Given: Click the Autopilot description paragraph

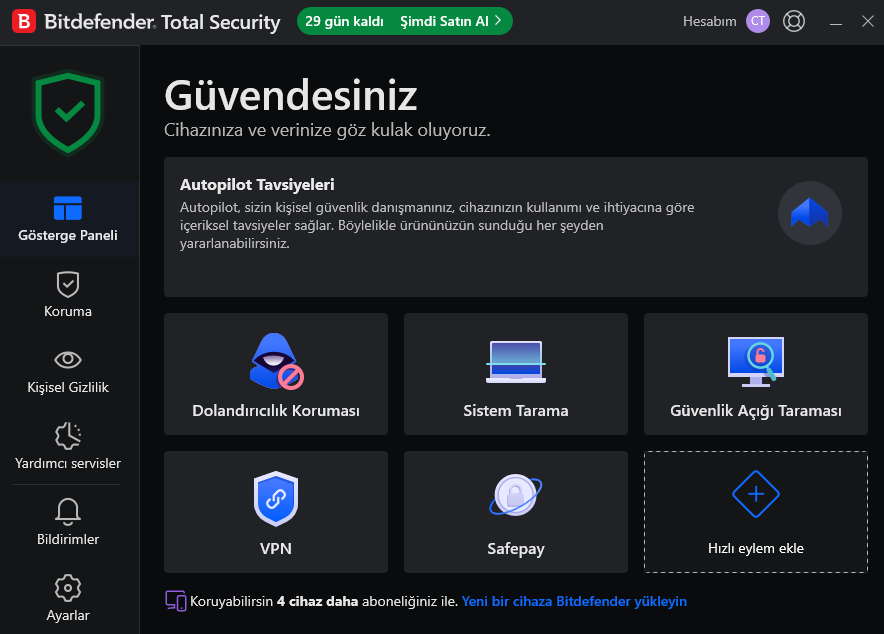Looking at the screenshot, I should (x=437, y=225).
